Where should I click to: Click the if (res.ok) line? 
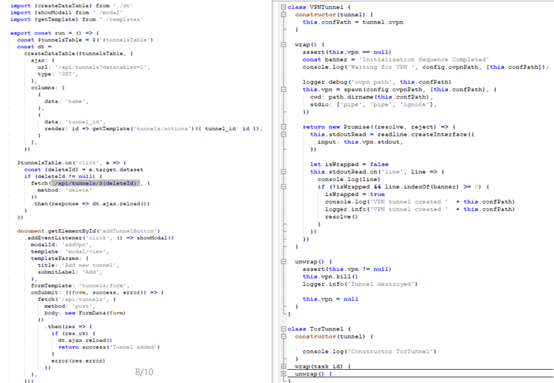(x=73, y=334)
